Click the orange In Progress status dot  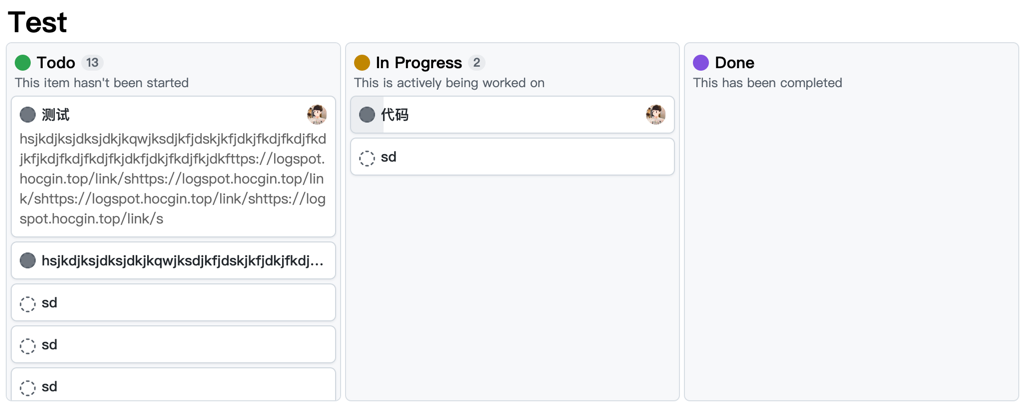(x=362, y=62)
